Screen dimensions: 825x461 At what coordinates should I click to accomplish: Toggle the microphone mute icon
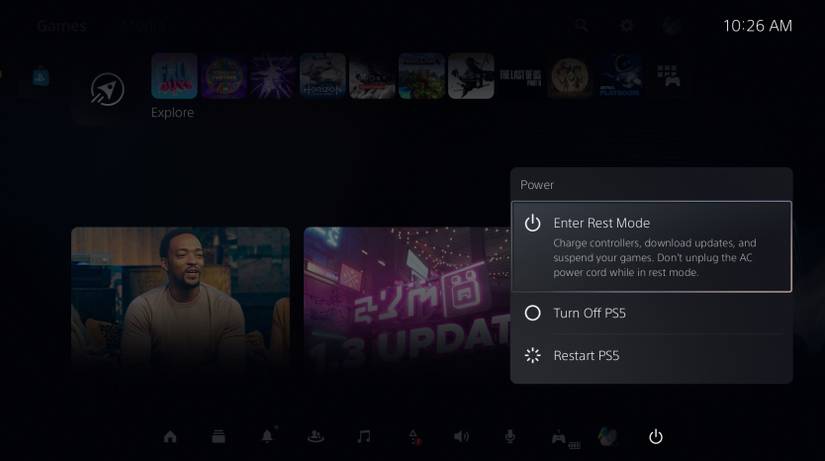510,437
